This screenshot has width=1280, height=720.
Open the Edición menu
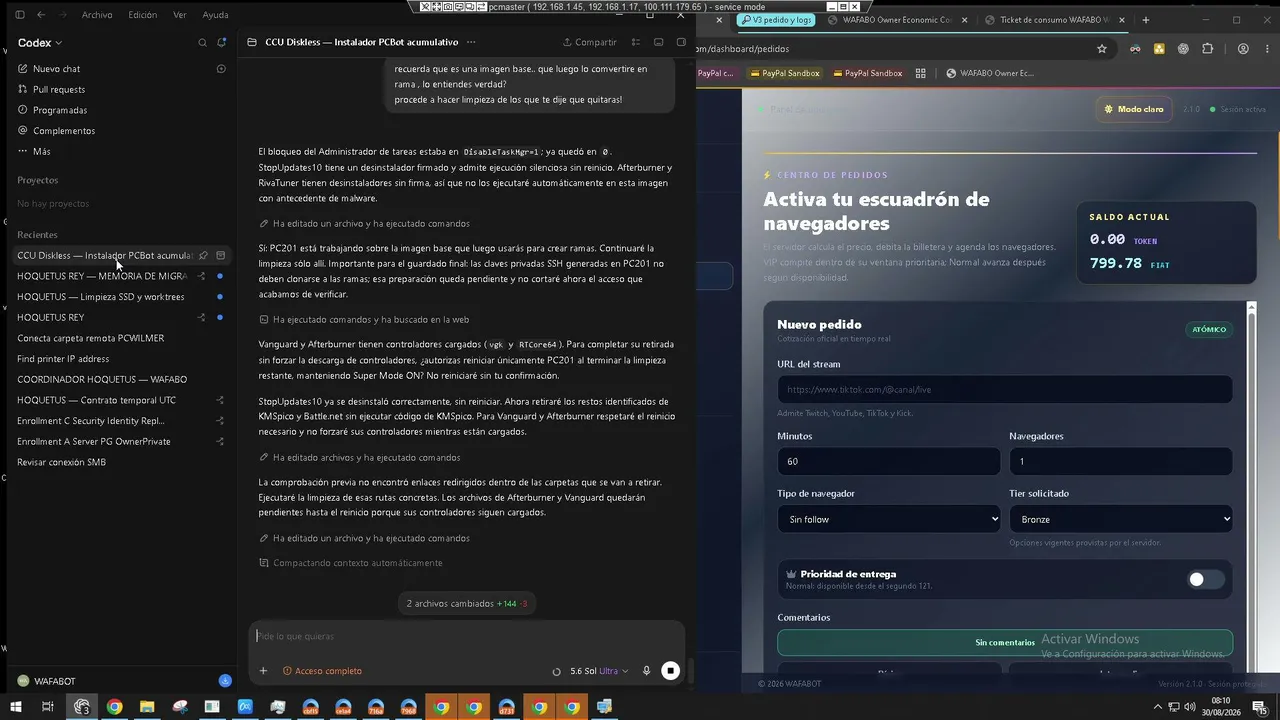143,15
